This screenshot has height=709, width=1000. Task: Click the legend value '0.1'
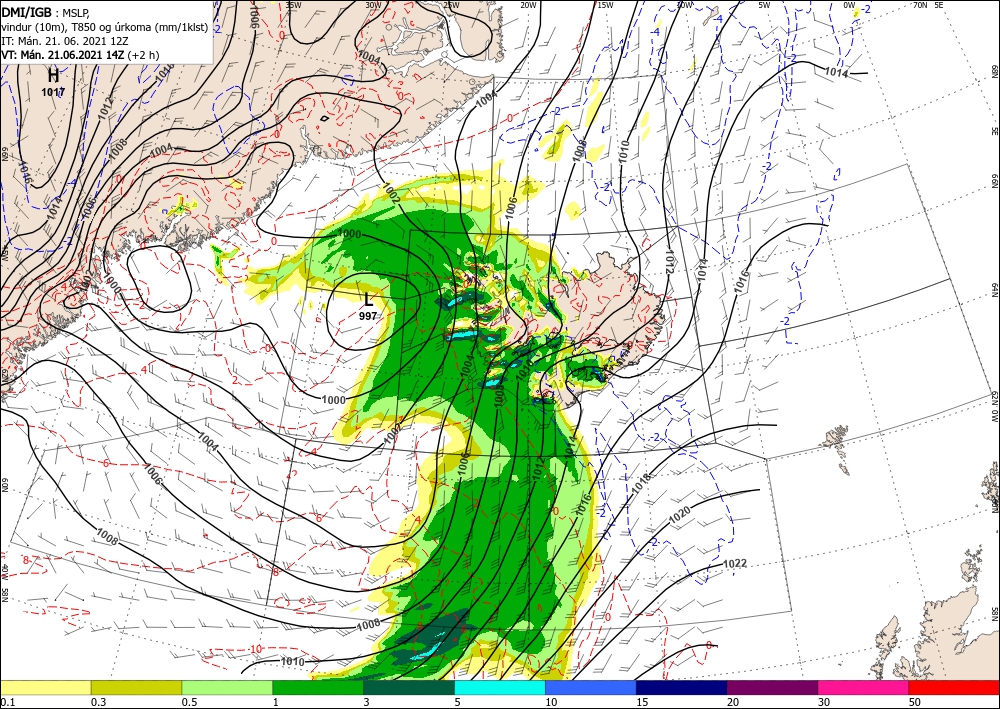(x=7, y=702)
